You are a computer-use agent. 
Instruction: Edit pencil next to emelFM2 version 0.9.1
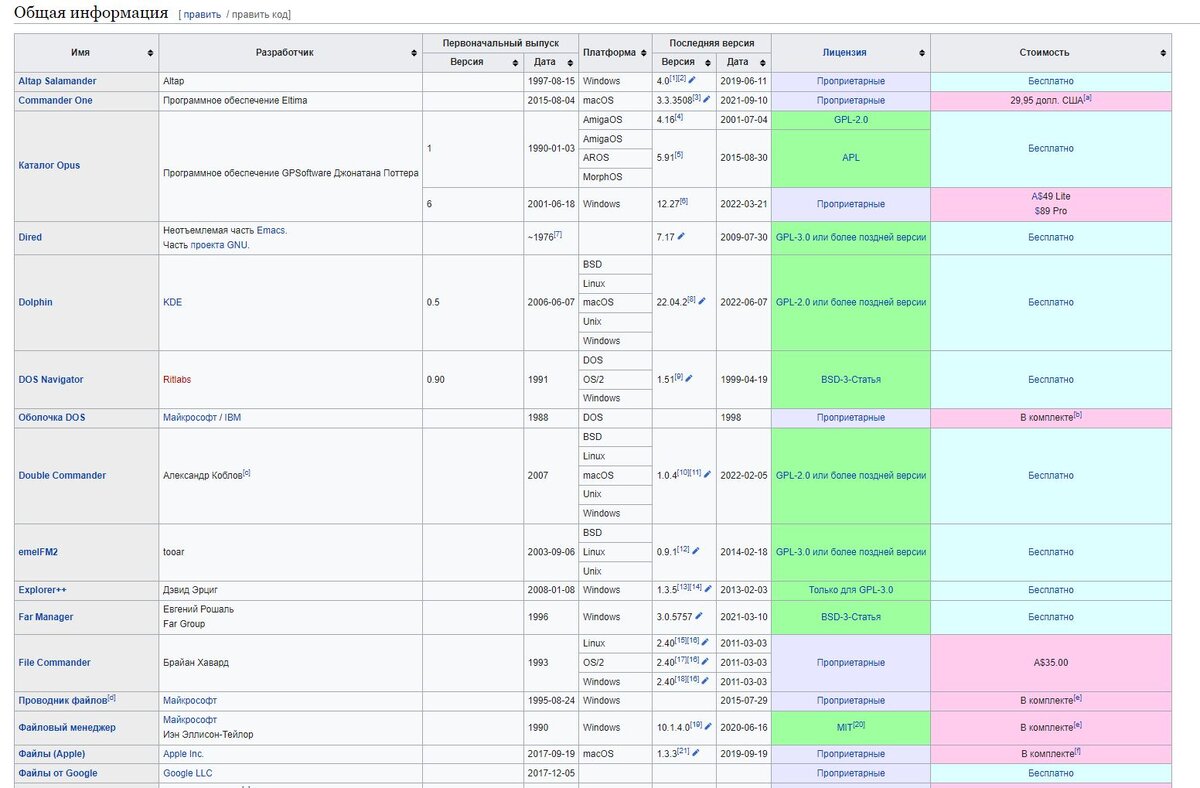point(696,551)
